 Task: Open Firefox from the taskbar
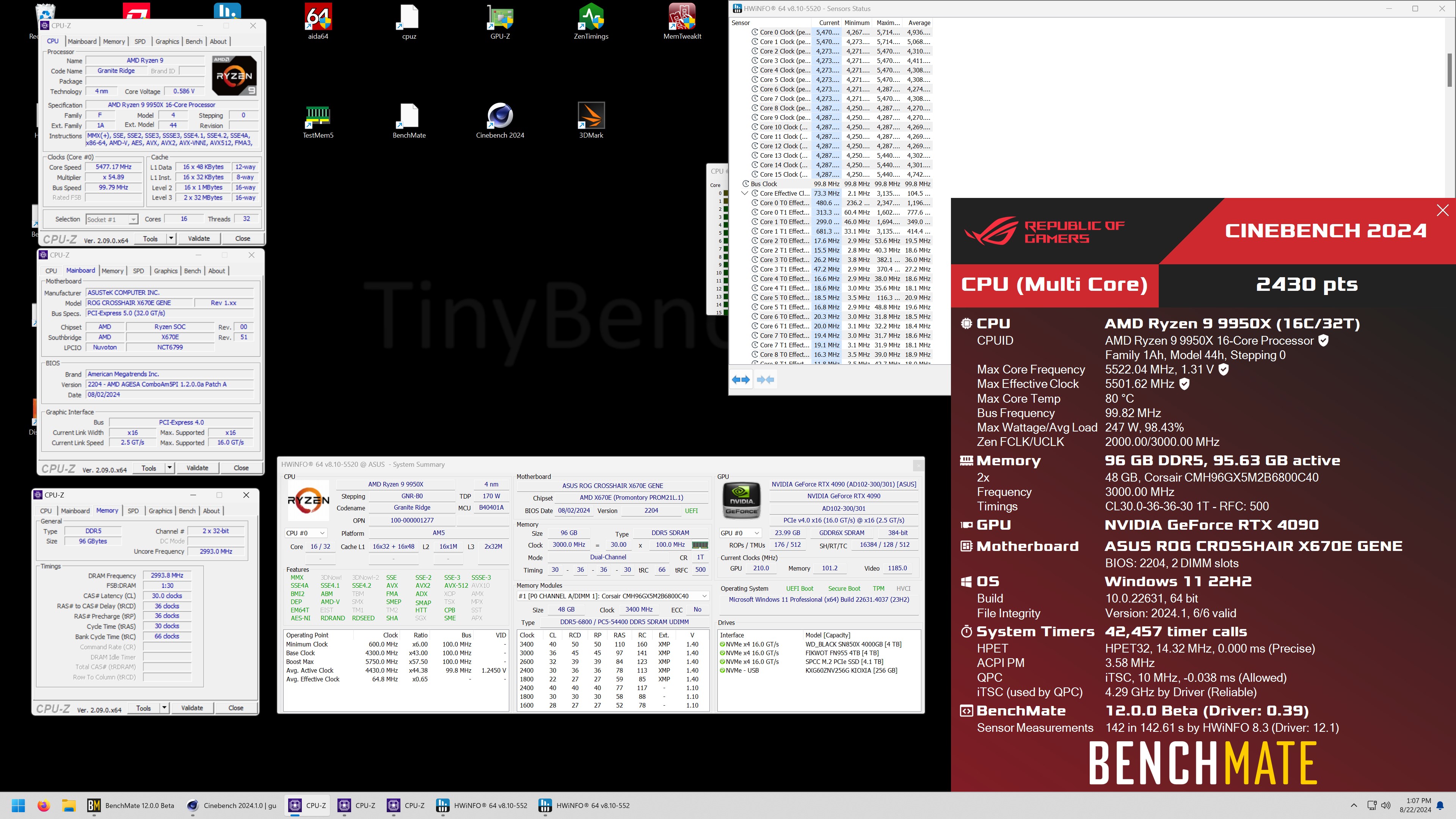[44, 805]
